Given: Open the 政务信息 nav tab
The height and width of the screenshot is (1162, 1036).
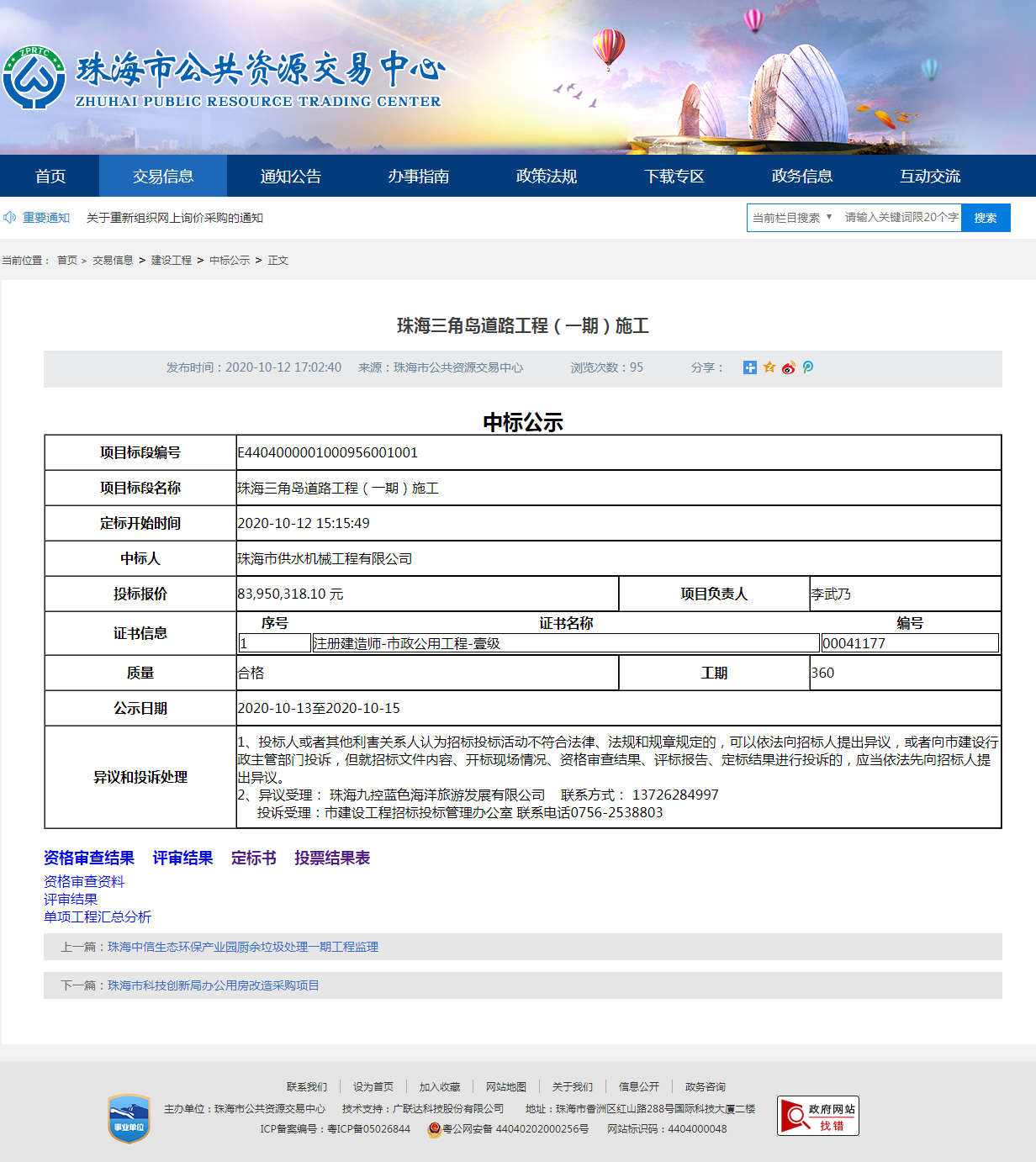Looking at the screenshot, I should click(802, 176).
